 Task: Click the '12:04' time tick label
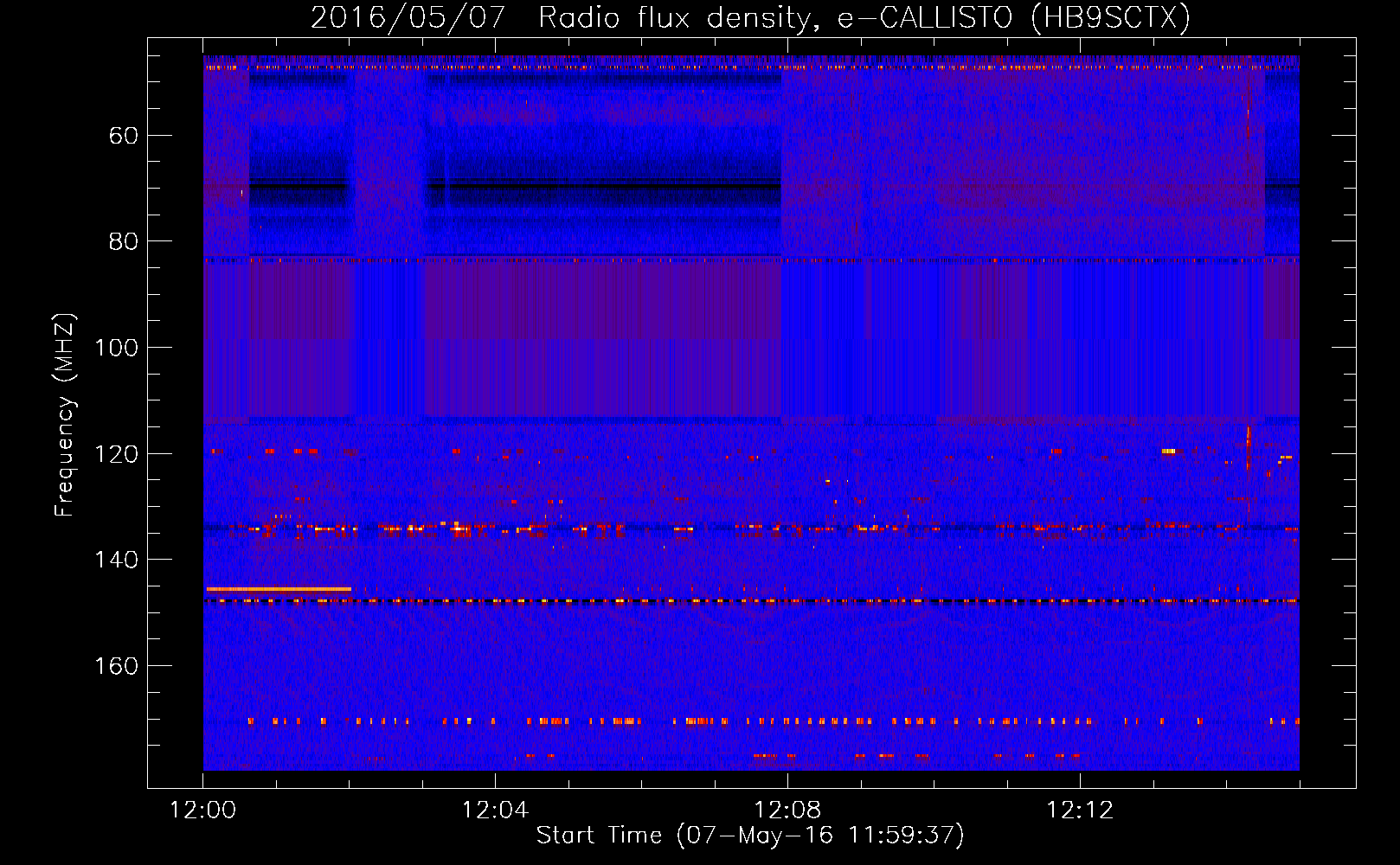[495, 811]
